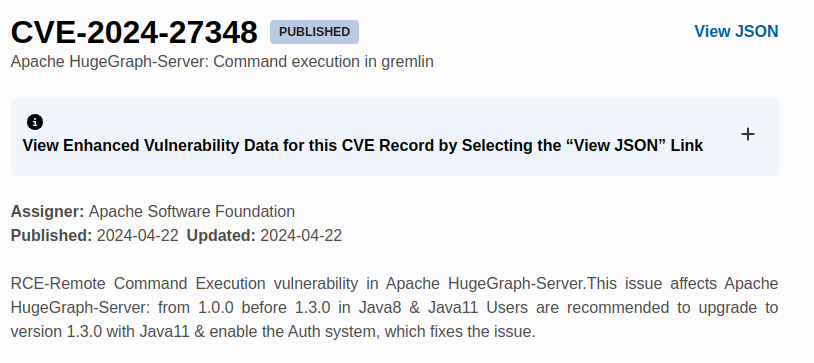814x363 pixels.
Task: Click the Updated date value
Action: (x=301, y=236)
